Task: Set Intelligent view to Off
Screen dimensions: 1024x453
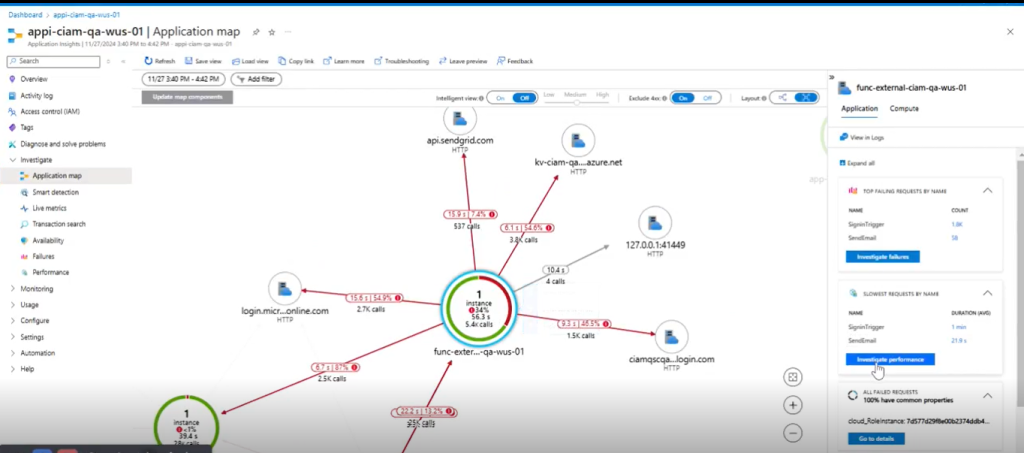Action: (524, 98)
